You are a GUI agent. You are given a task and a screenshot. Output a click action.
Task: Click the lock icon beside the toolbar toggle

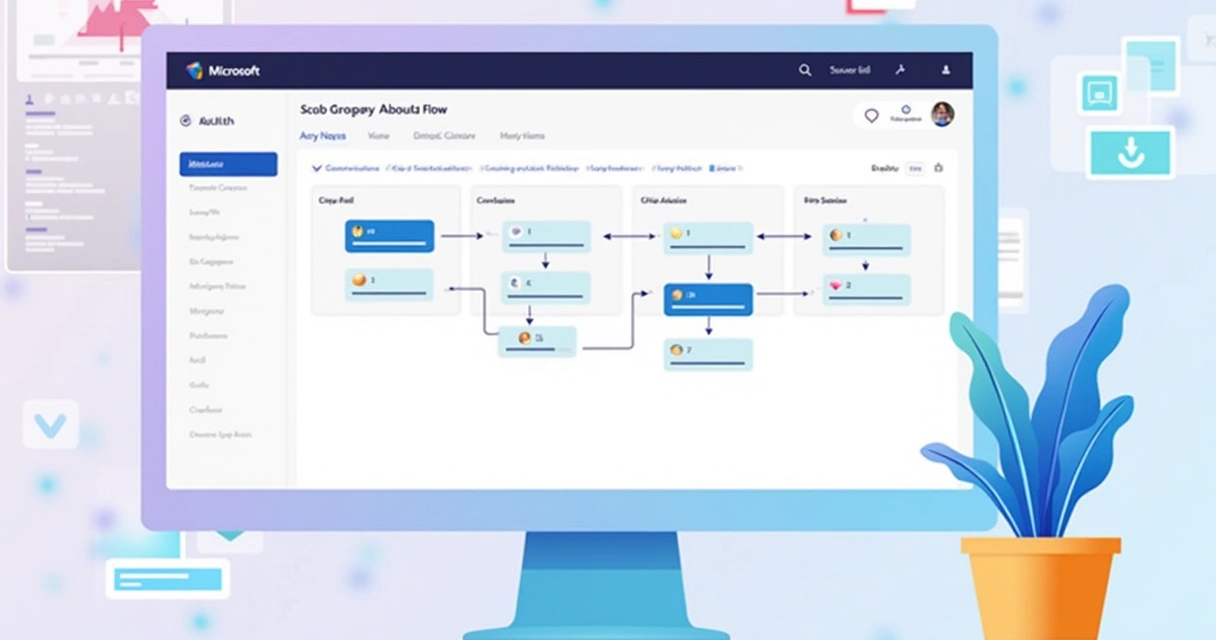[938, 168]
